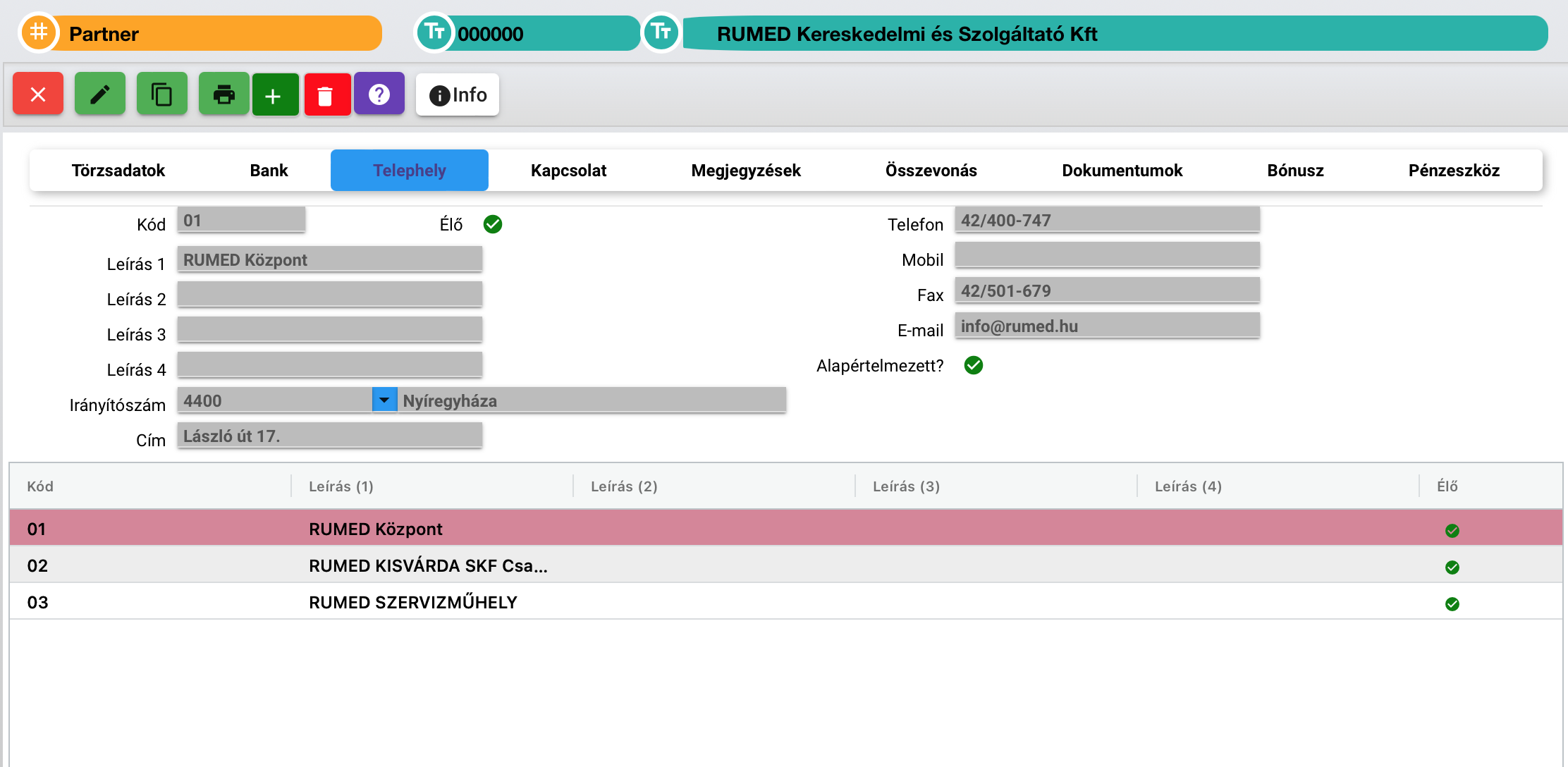Screen dimensions: 1568x767
Task: Click the Leírás 1 field with RUMED Központ
Action: pos(330,259)
